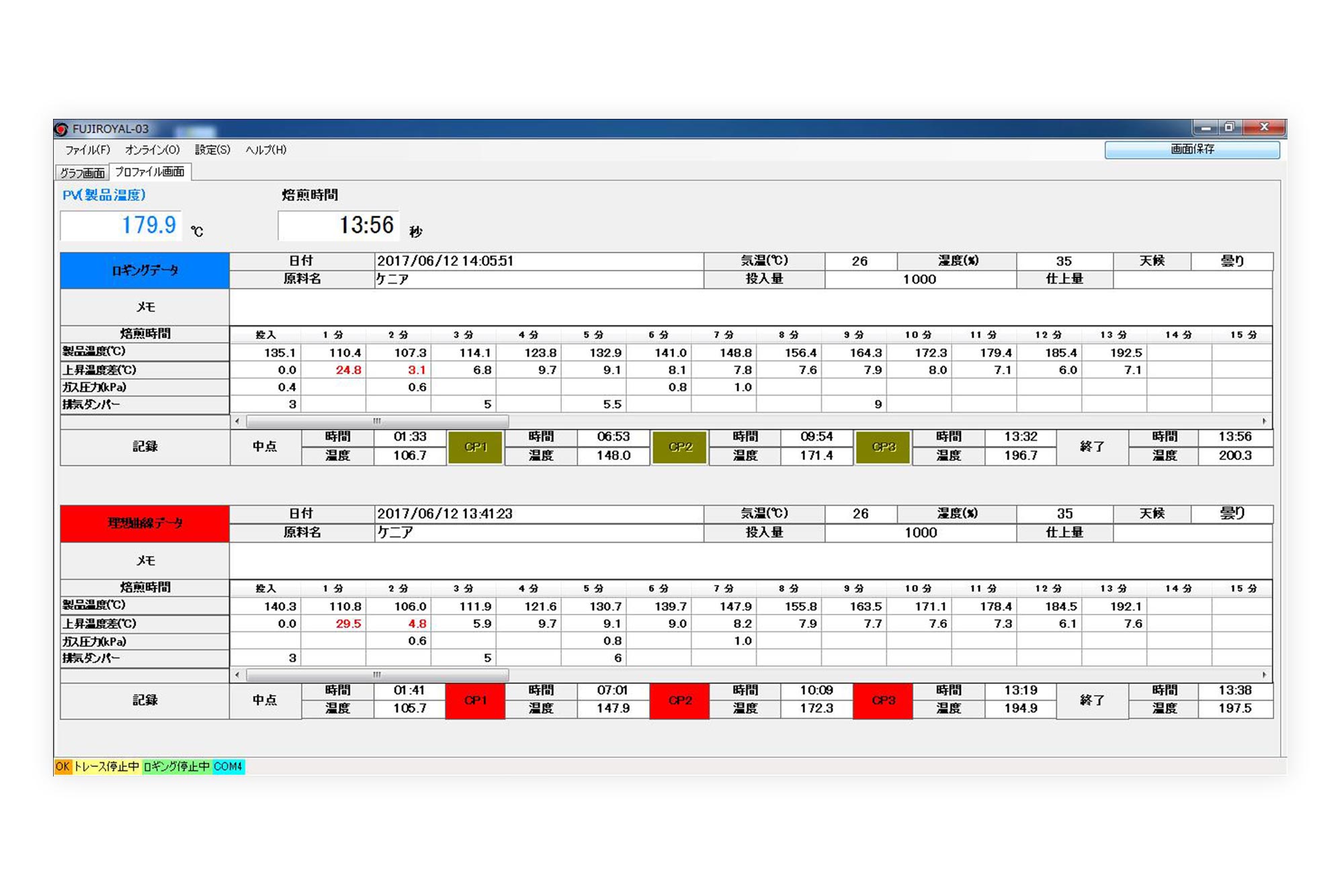
Task: Open the ヘルプ(H) menu
Action: (266, 150)
